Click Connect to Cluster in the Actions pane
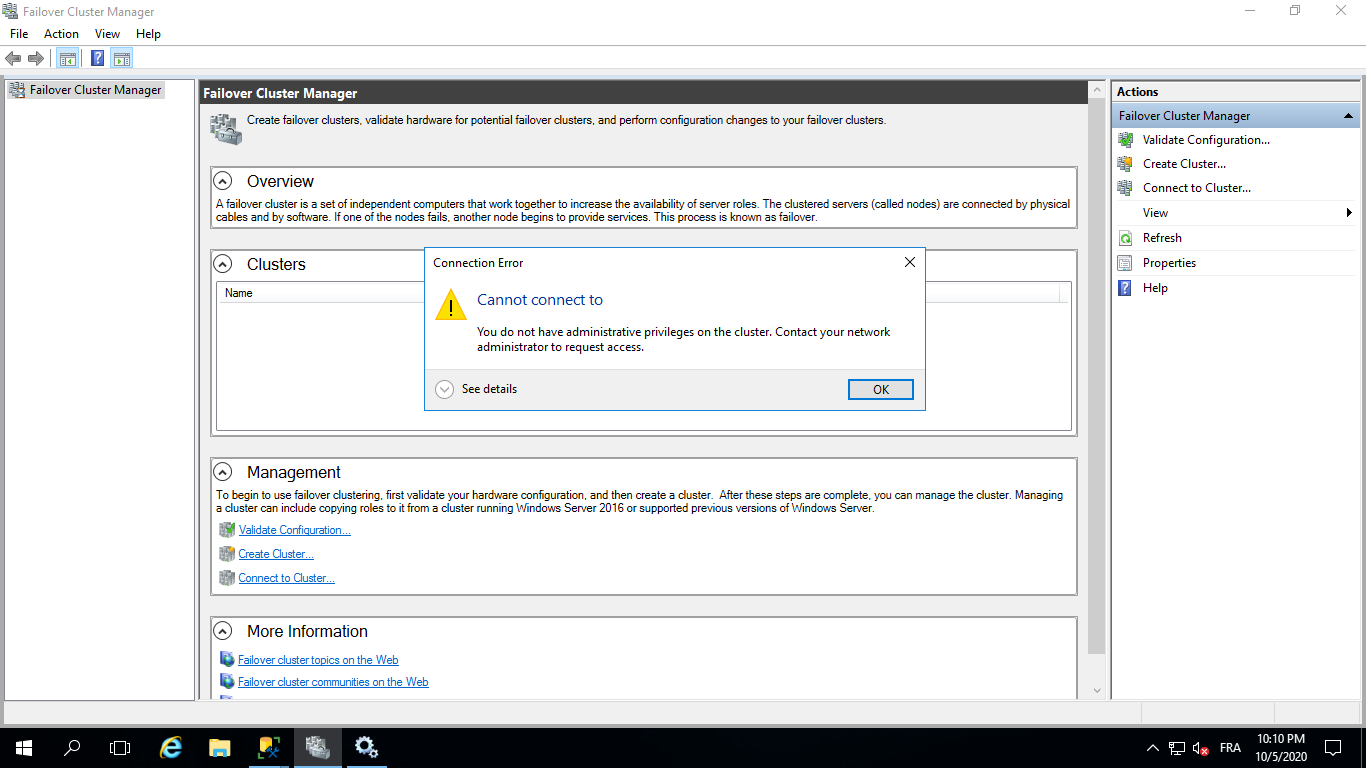 pos(1197,188)
